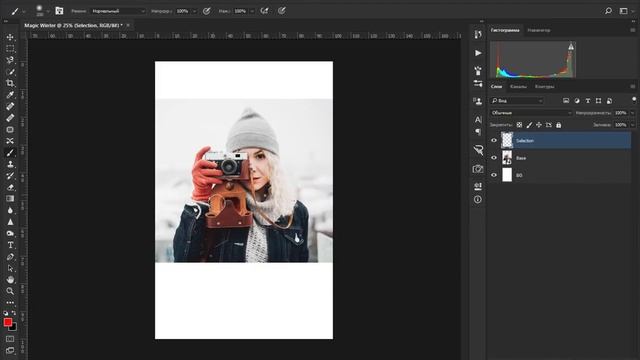Open the layer fill dropdown arrow
The height and width of the screenshot is (360, 640).
coord(633,125)
